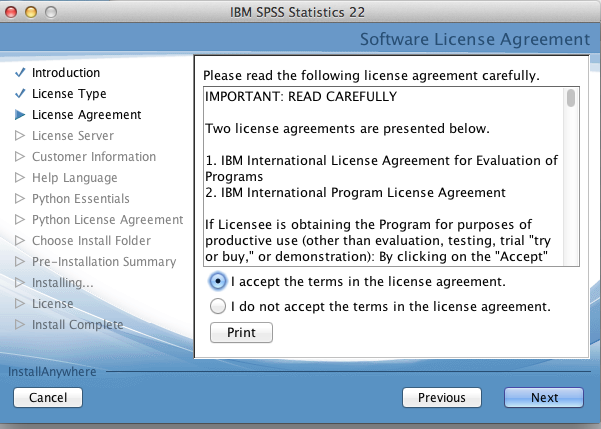The image size is (601, 429).
Task: Click the Python Essentials step arrow icon
Action: [x=20, y=199]
